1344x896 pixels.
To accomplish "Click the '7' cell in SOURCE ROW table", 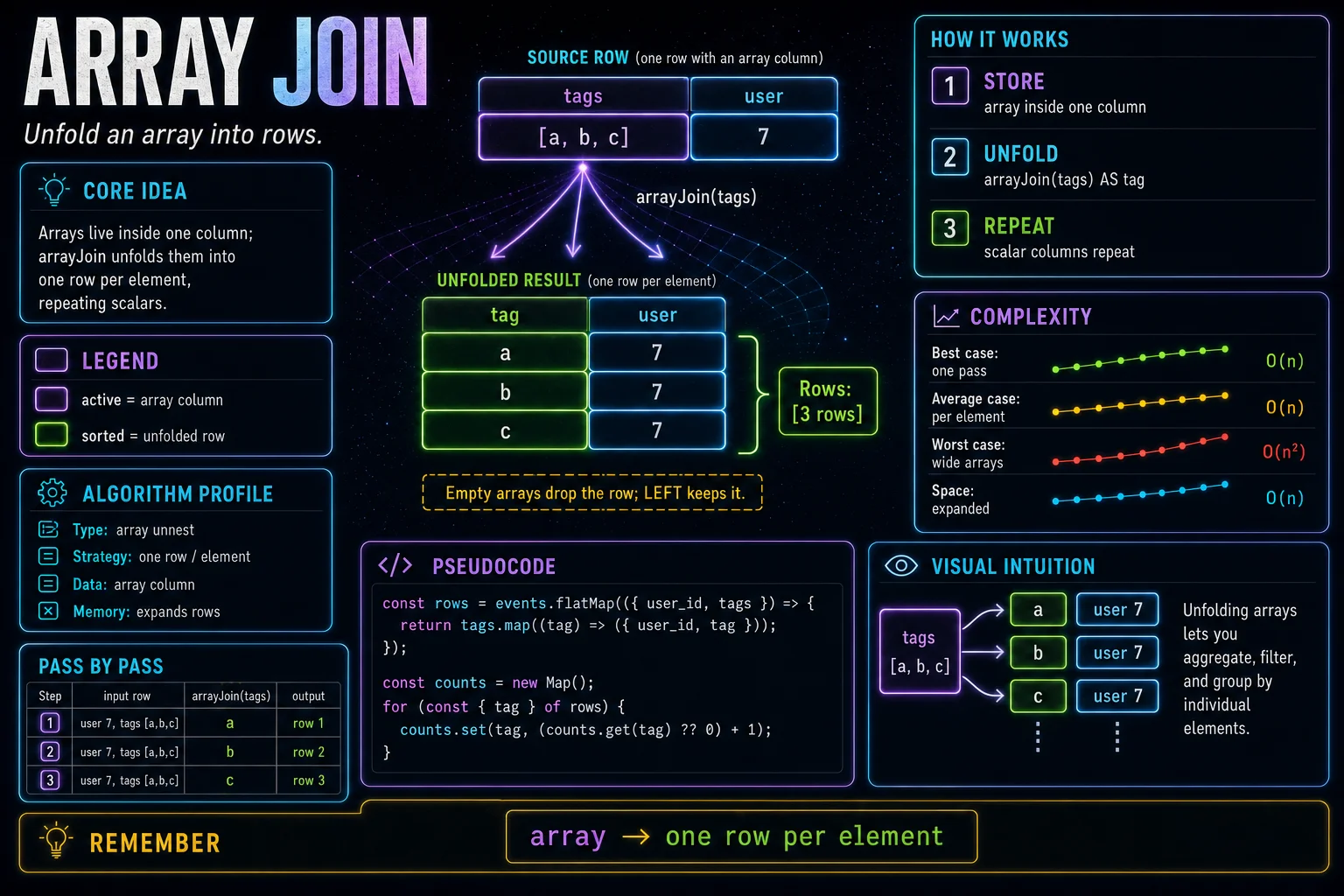I will click(764, 136).
